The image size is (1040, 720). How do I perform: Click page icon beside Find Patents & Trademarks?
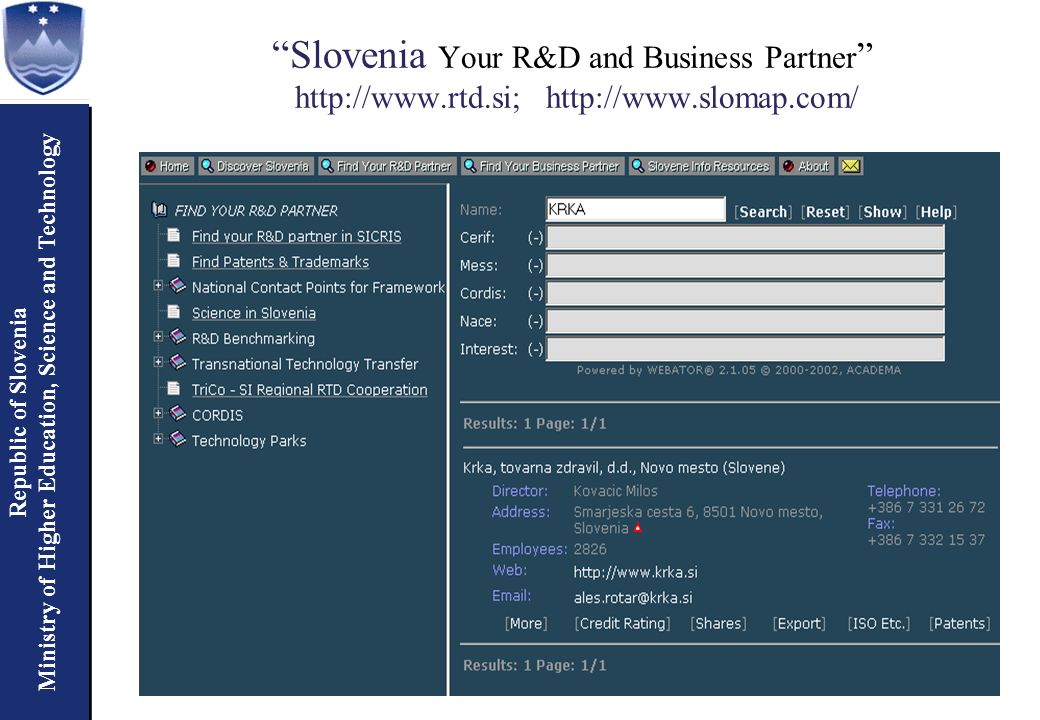pos(174,260)
